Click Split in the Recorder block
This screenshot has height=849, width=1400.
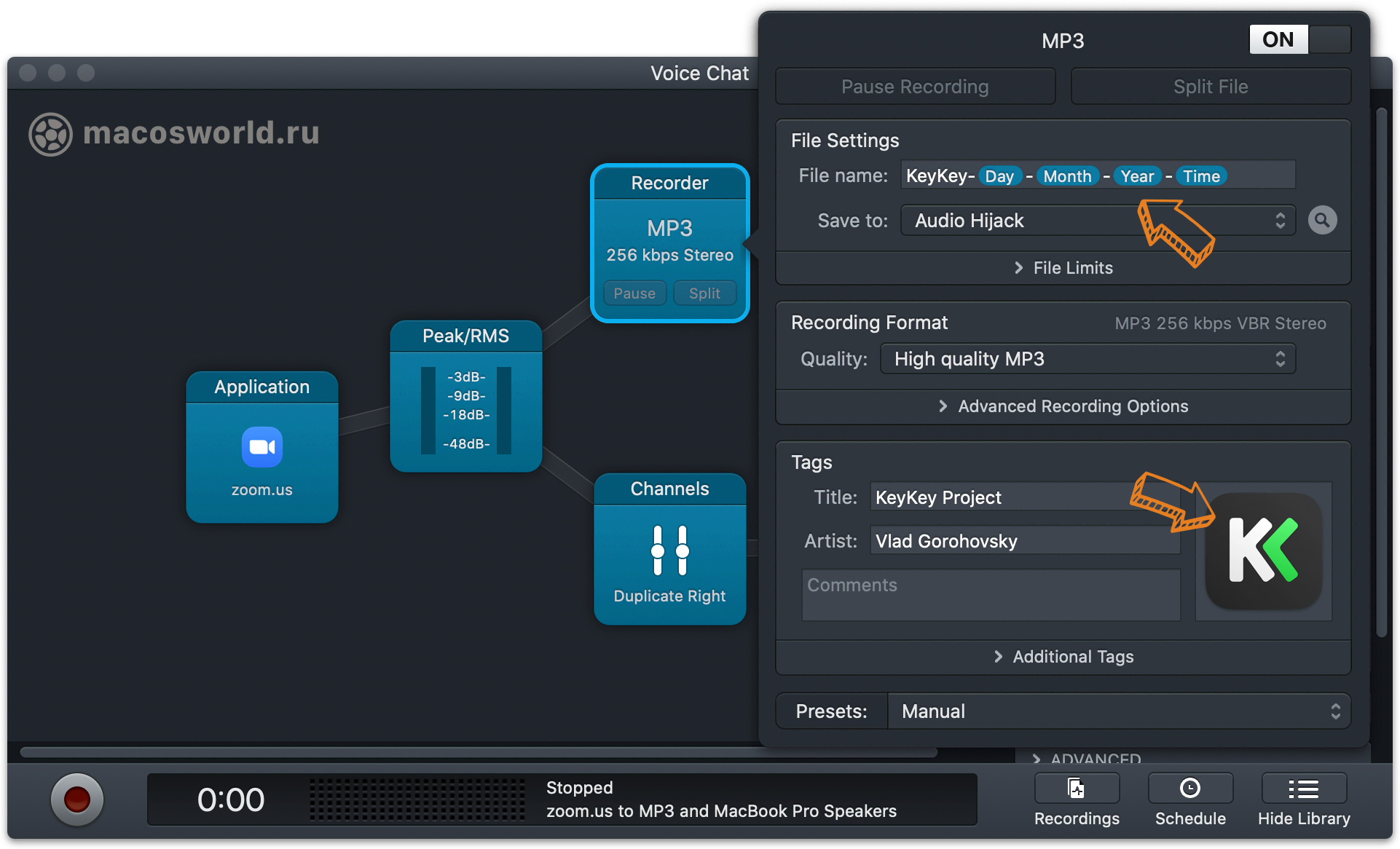coord(704,293)
